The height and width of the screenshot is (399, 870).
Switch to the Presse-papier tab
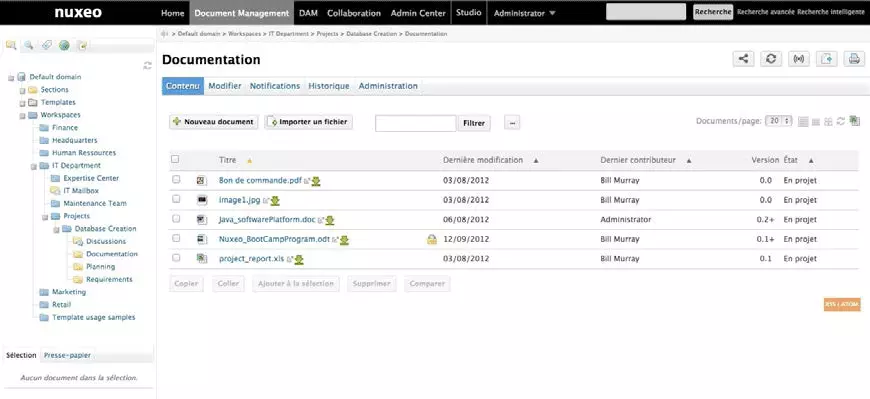tap(67, 355)
